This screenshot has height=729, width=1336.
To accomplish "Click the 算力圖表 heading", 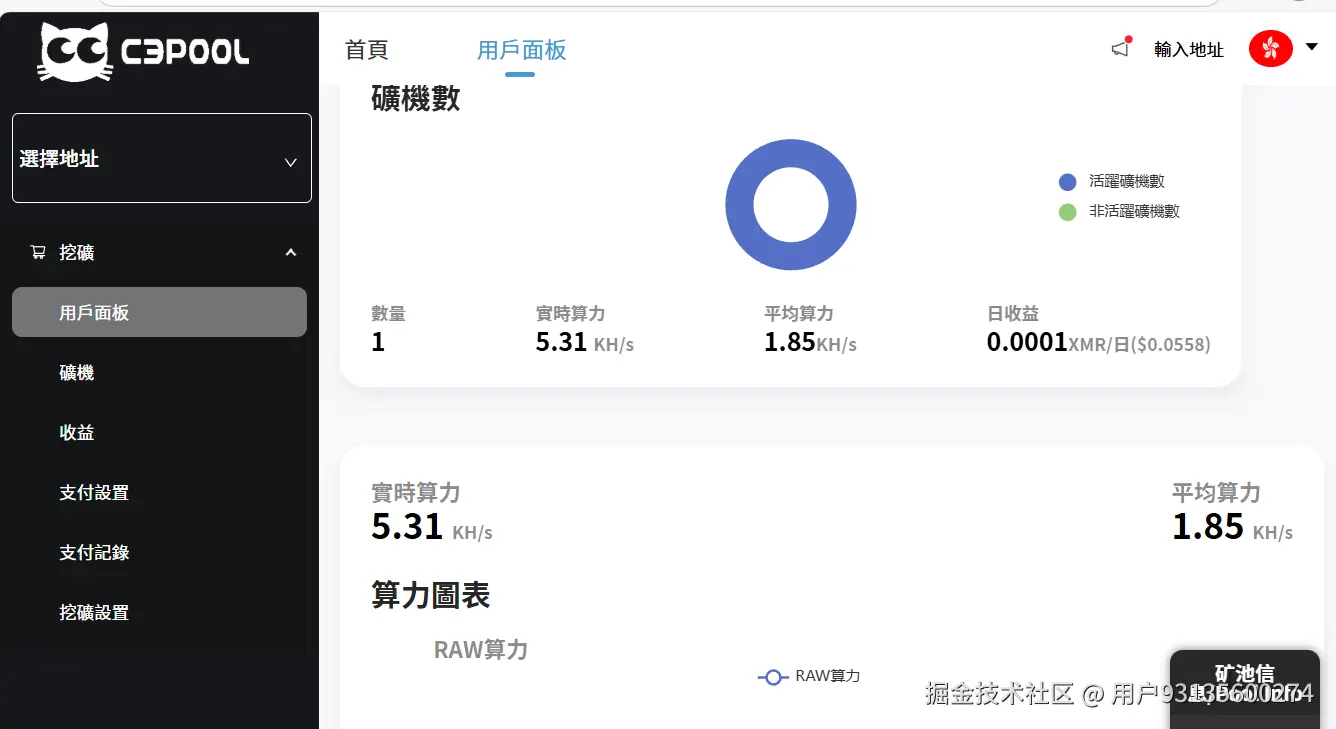I will pyautogui.click(x=431, y=596).
